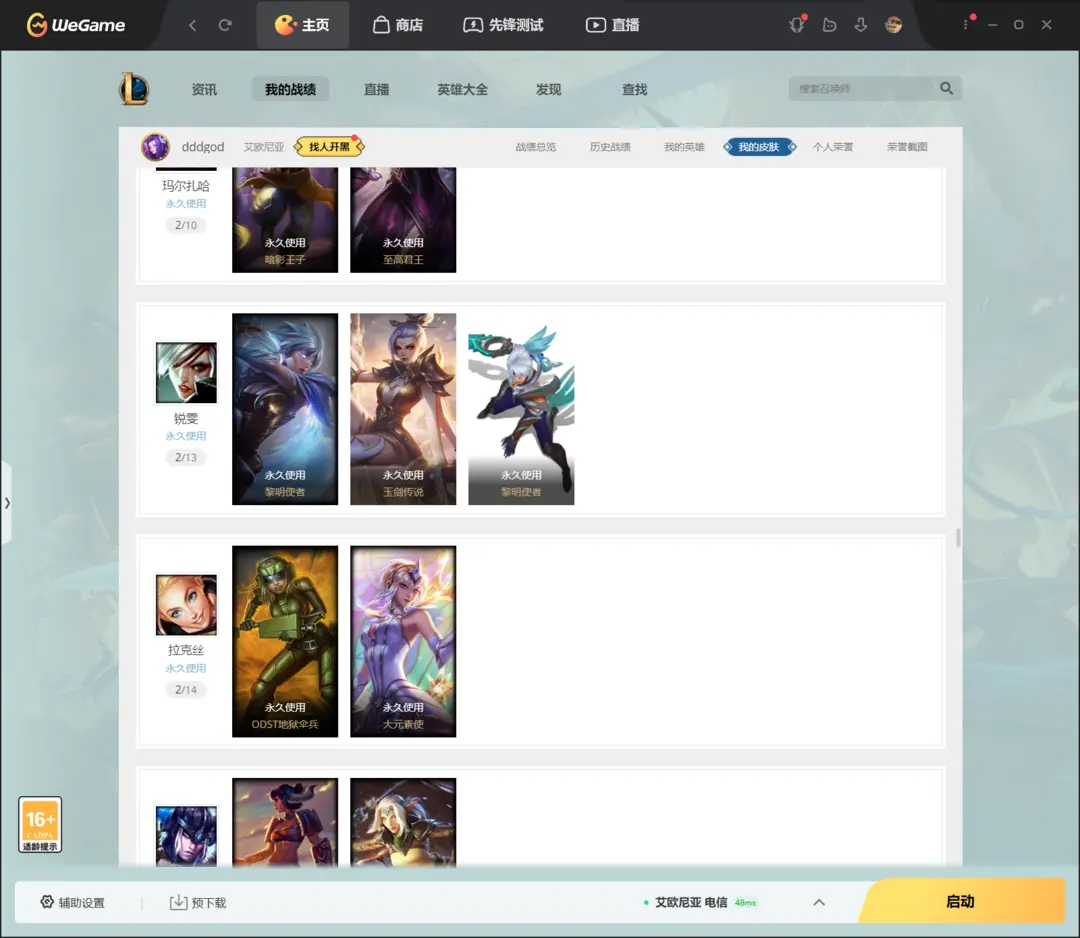Open the first 黎明使者 splash skin card

click(x=285, y=409)
